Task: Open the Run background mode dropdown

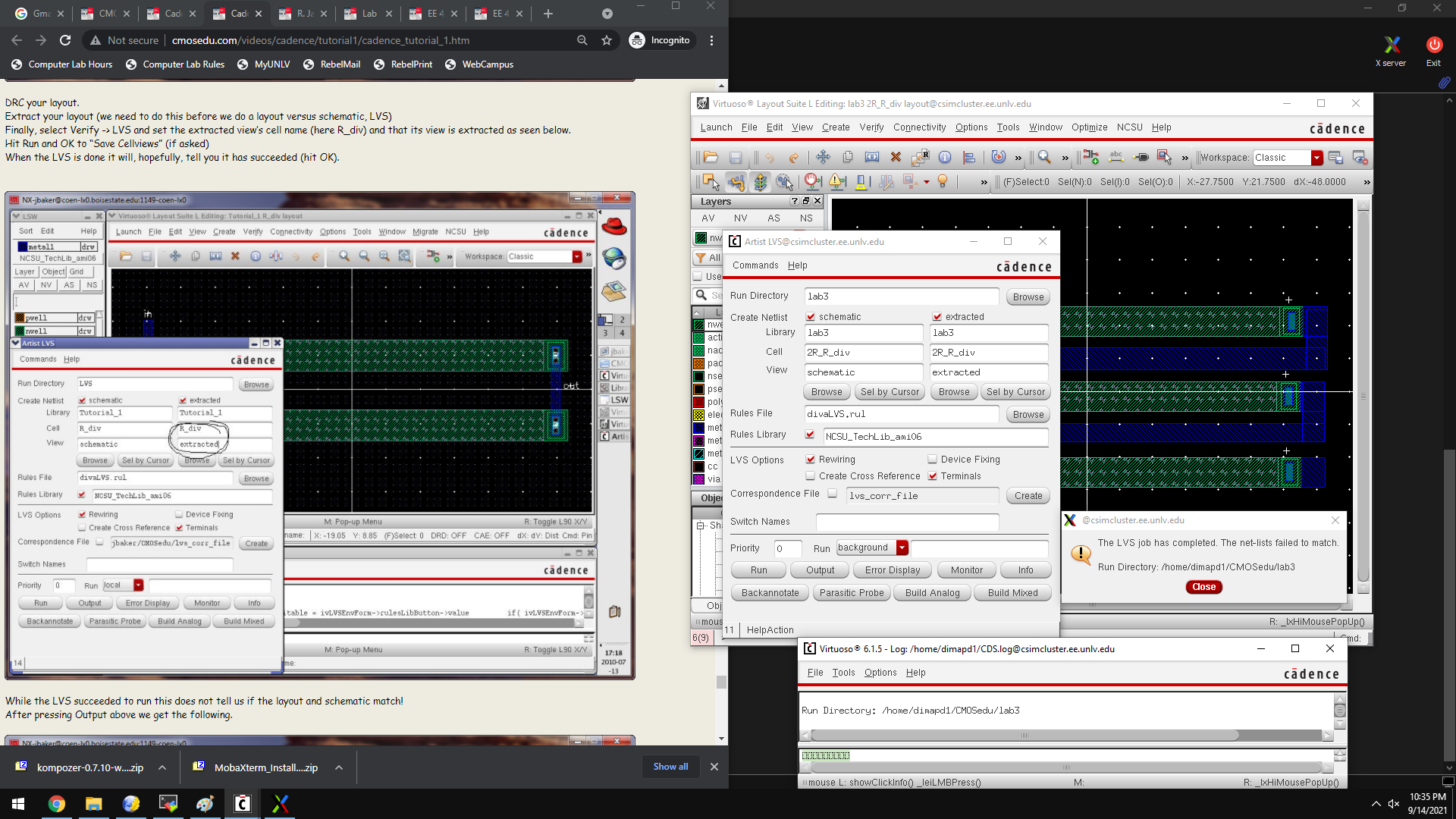Action: (x=902, y=548)
